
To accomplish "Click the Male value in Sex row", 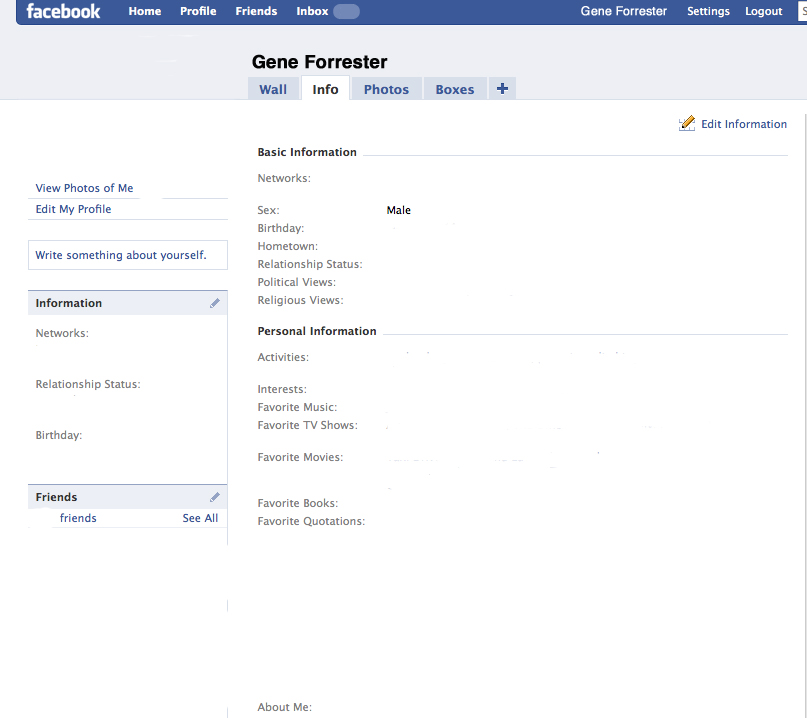I will (398, 210).
